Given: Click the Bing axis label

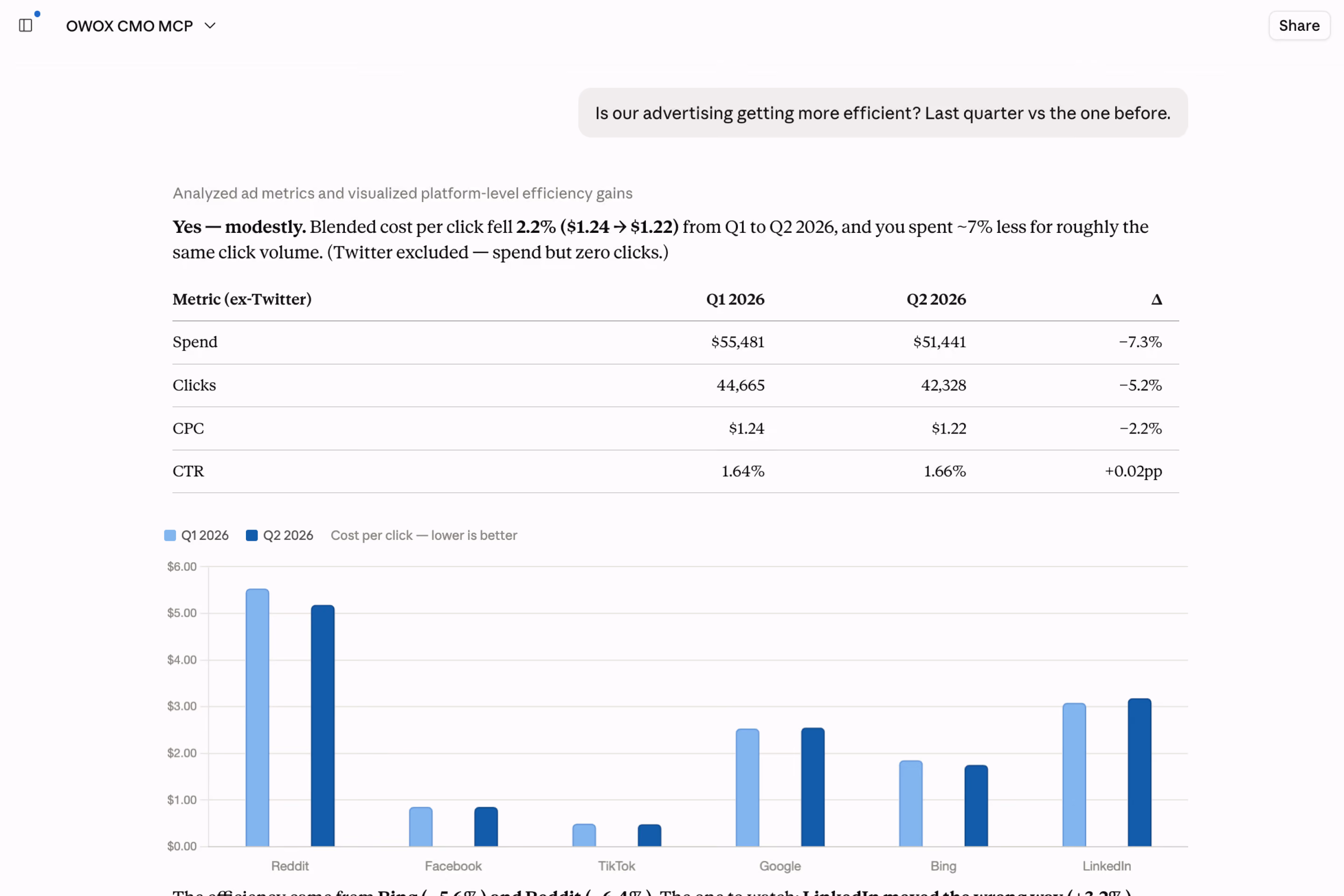Looking at the screenshot, I should tap(944, 866).
